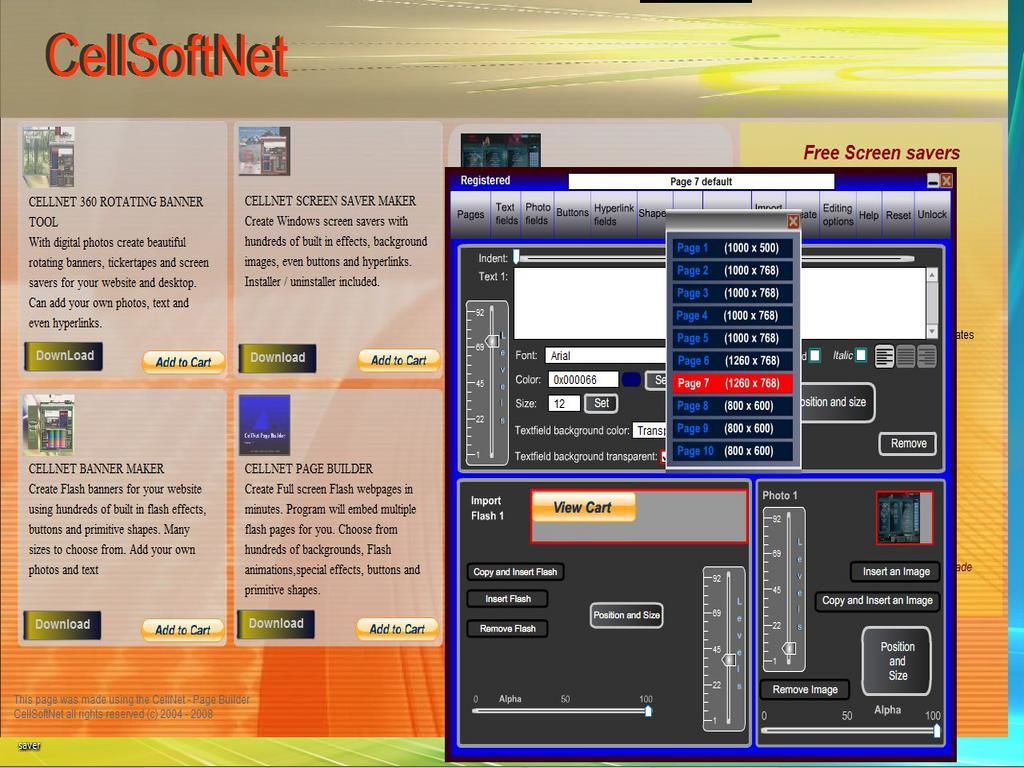Click the CellNet Banner Maker product icon
This screenshot has height=768, width=1024.
pyautogui.click(x=49, y=424)
